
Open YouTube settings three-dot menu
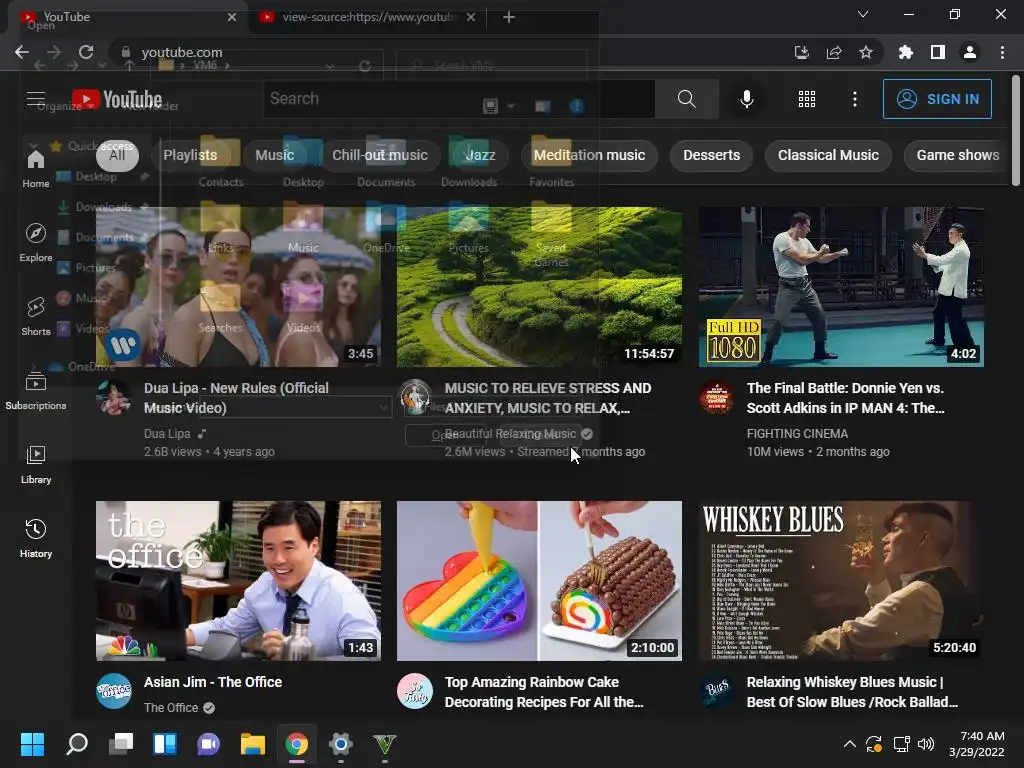[x=854, y=99]
